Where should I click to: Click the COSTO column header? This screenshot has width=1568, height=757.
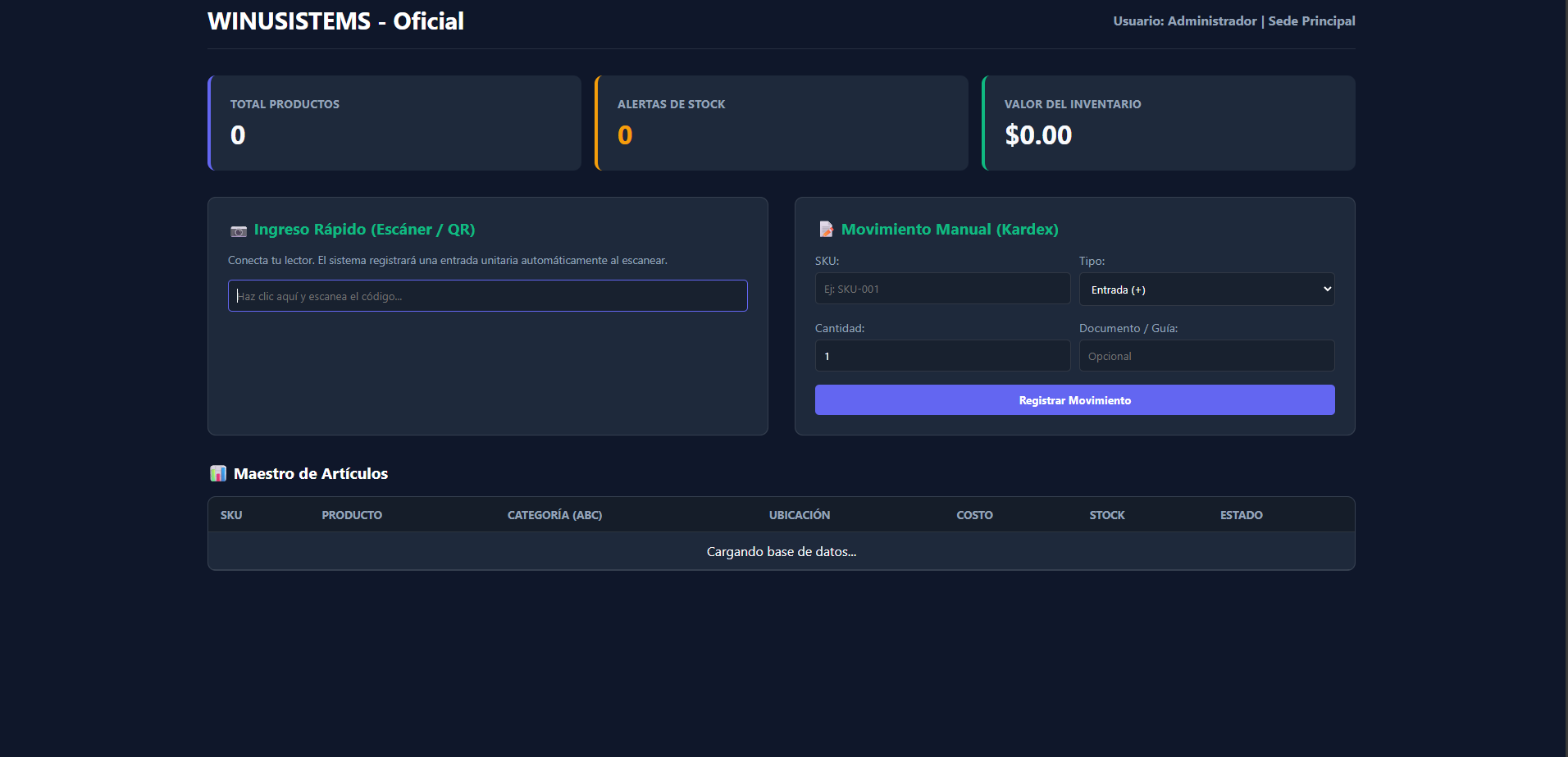[x=974, y=515]
